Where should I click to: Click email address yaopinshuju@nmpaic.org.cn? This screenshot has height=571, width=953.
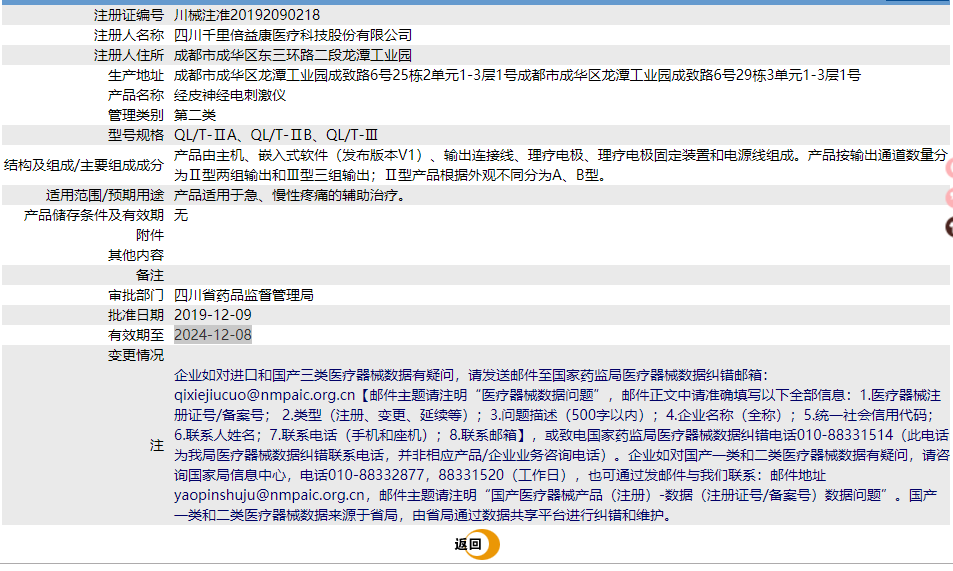[269, 496]
